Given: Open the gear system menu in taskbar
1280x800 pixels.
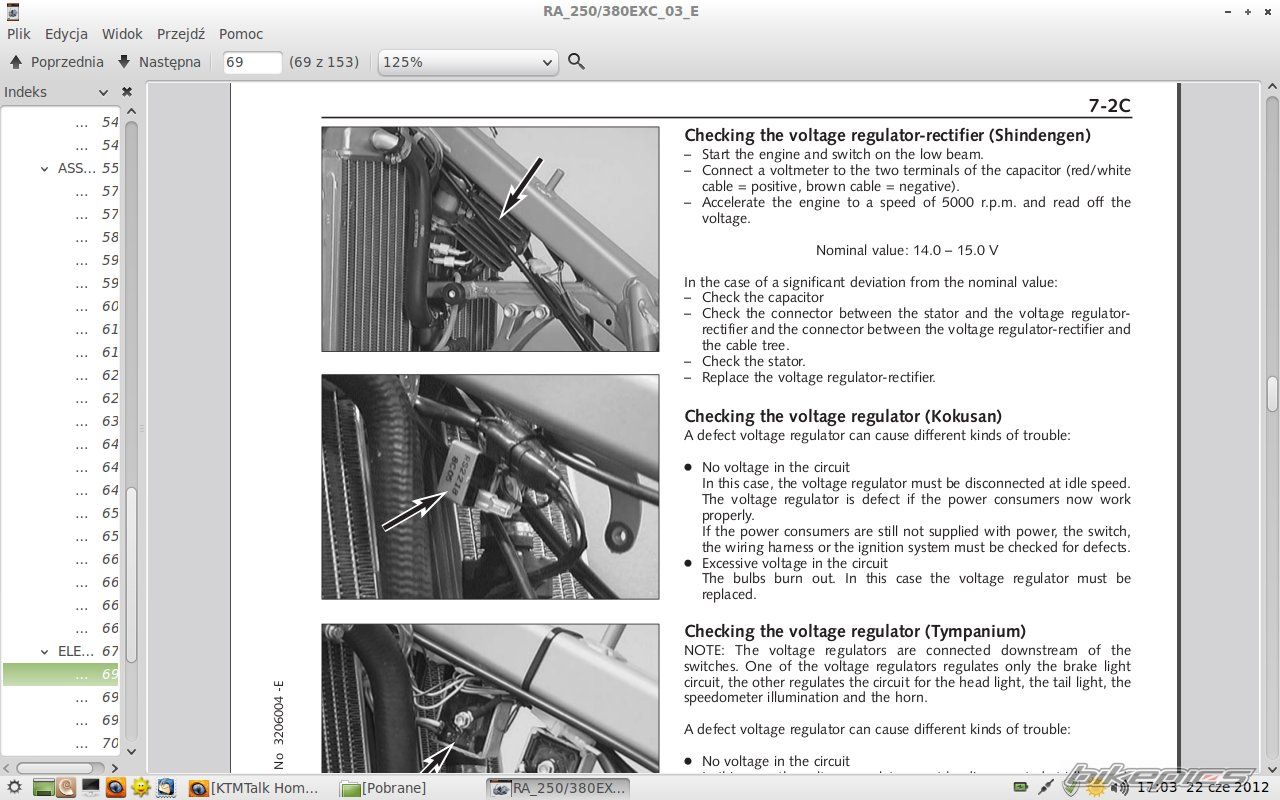Looking at the screenshot, I should click(14, 788).
